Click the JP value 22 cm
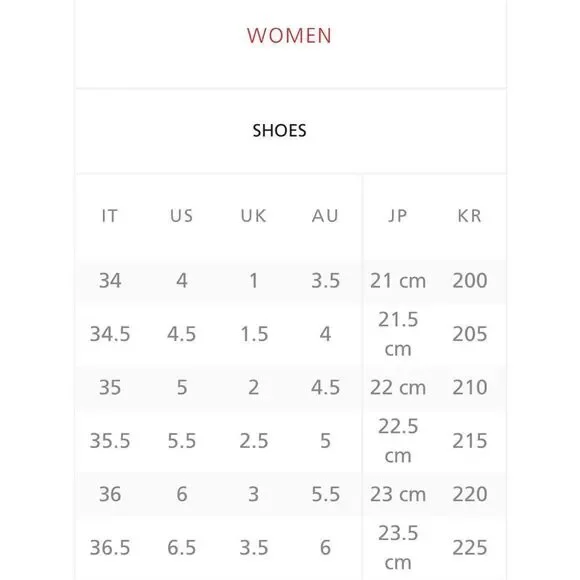This screenshot has width=580, height=580. coord(398,388)
